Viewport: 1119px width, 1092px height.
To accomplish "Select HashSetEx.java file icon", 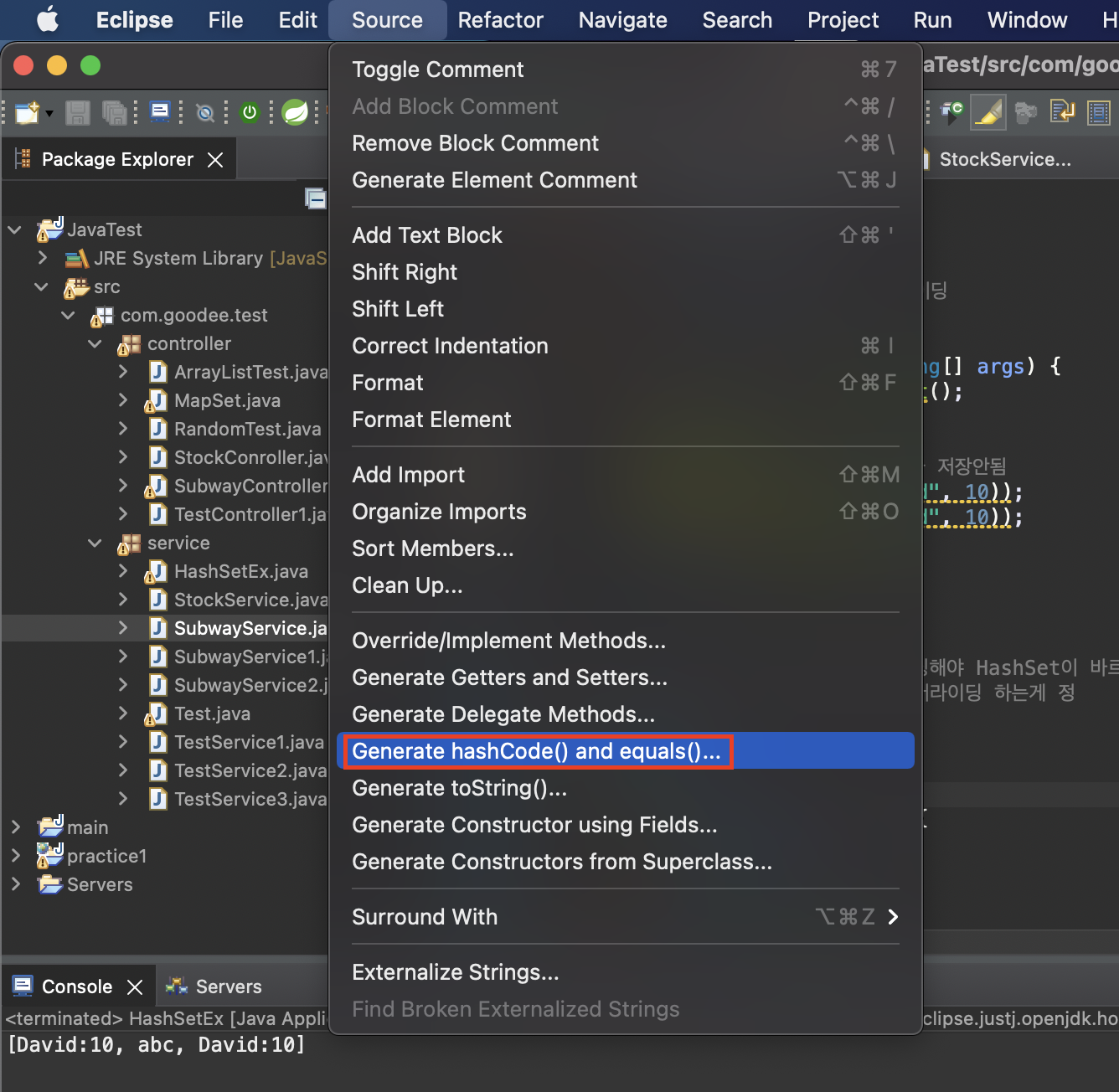I will coord(157,572).
